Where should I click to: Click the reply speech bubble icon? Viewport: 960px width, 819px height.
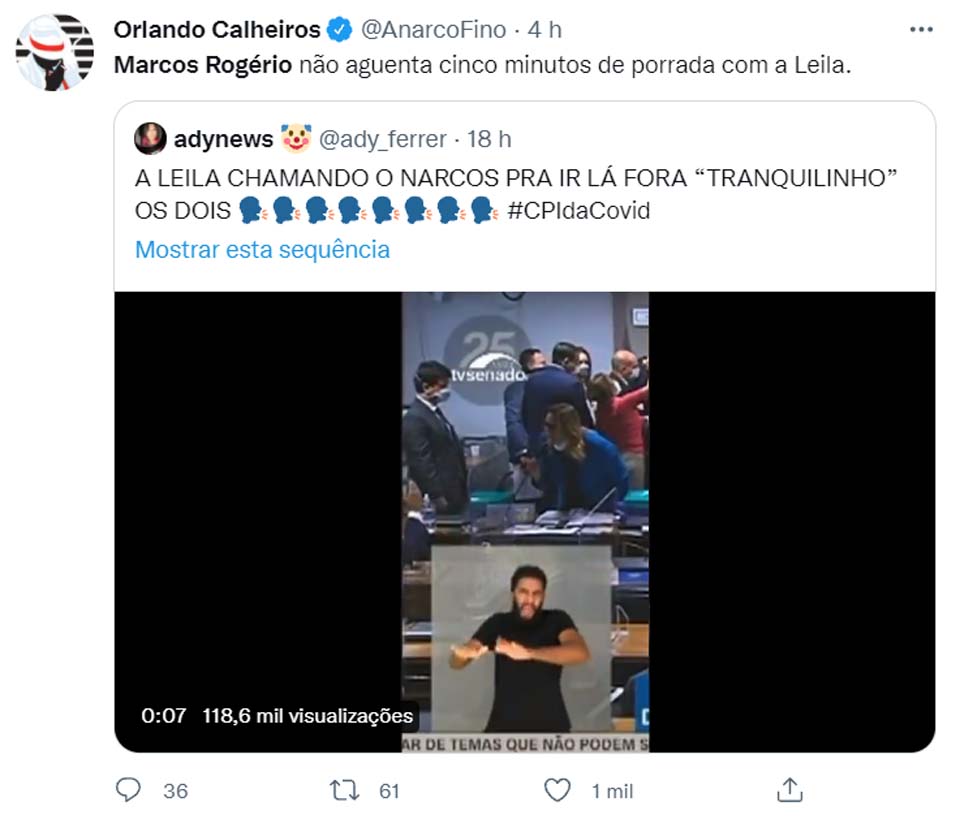pos(128,790)
